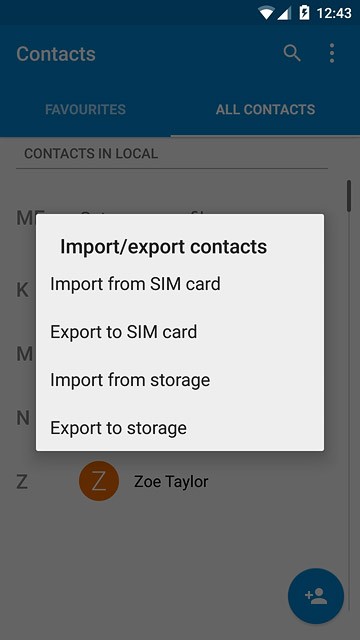Tap the Z section index letter

(x=22, y=482)
